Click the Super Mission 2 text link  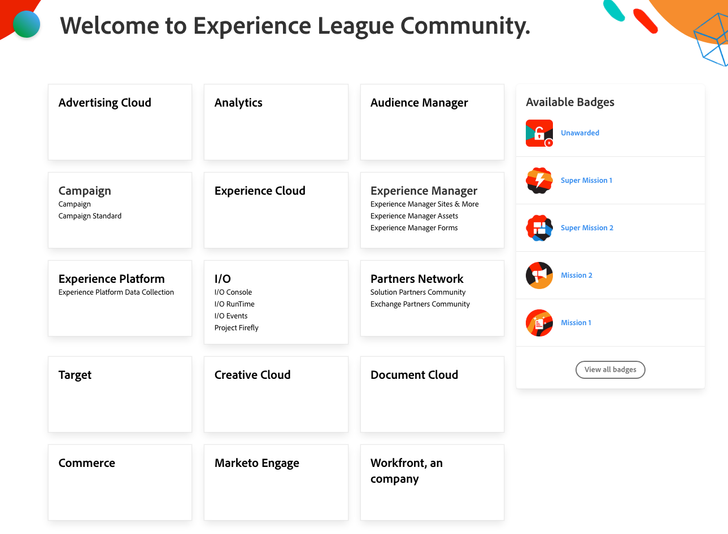coord(587,228)
